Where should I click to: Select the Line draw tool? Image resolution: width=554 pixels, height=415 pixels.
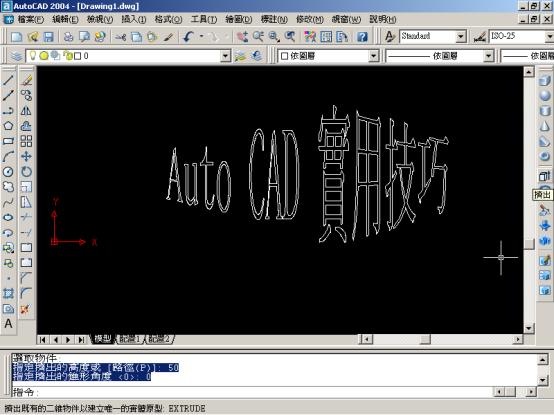8,80
